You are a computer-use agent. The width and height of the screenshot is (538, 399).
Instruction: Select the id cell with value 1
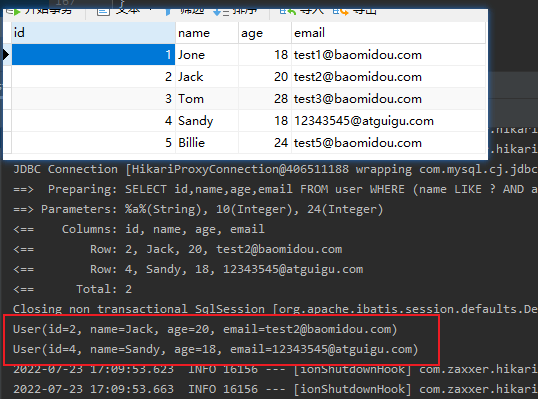coord(93,55)
